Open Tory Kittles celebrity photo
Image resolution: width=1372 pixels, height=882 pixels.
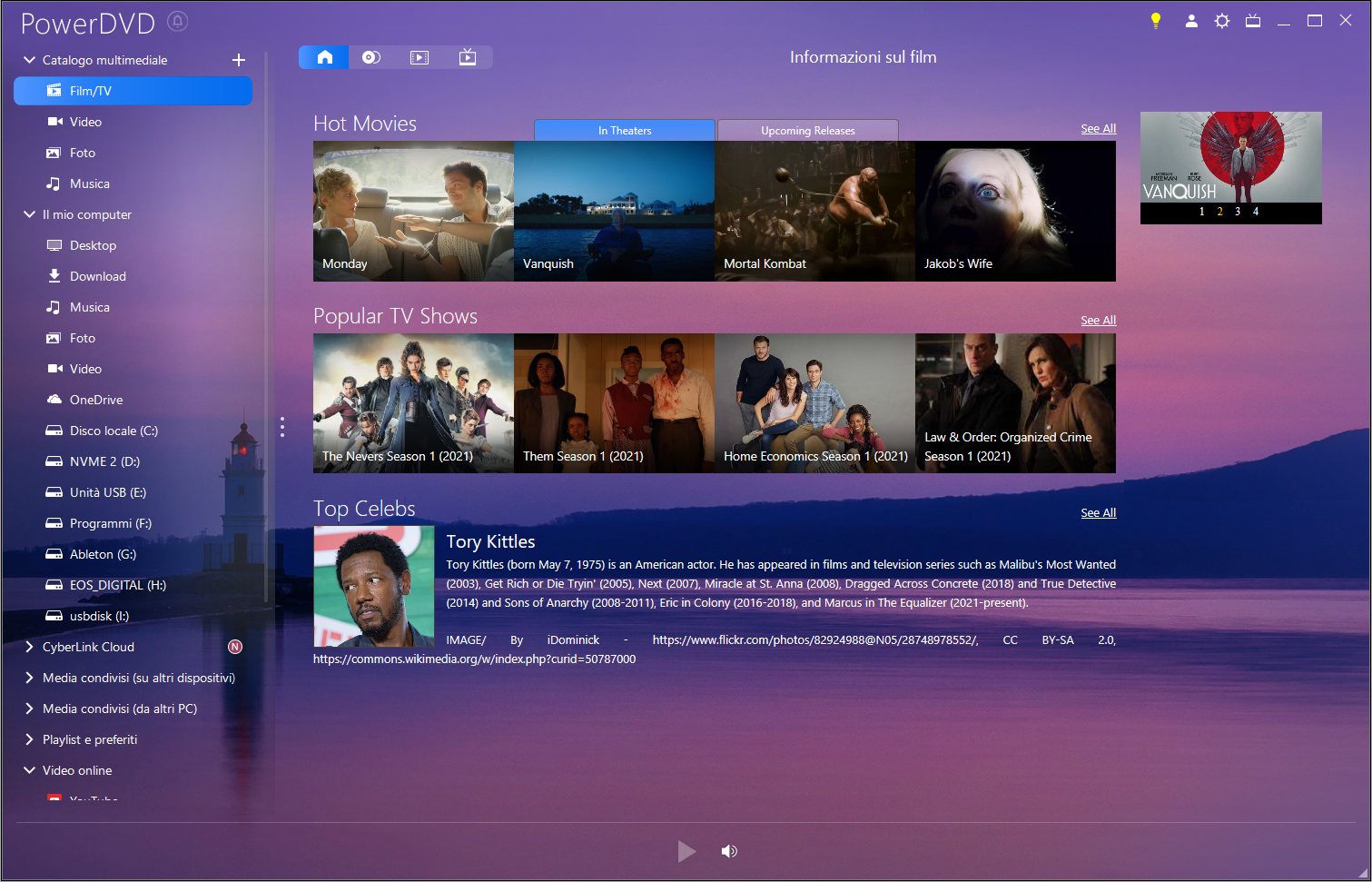[374, 586]
